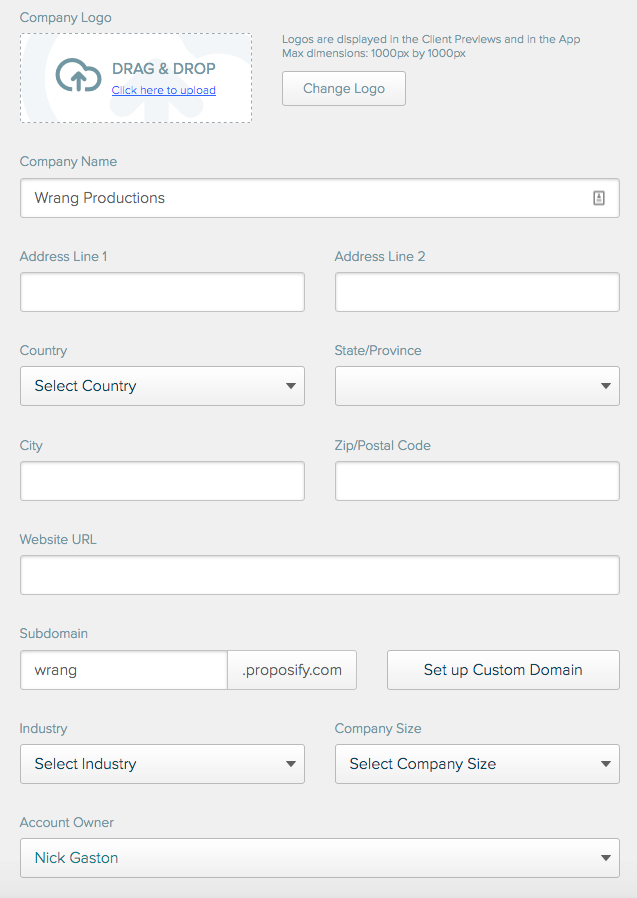
Task: Click the wrang subdomain field
Action: pyautogui.click(x=124, y=670)
